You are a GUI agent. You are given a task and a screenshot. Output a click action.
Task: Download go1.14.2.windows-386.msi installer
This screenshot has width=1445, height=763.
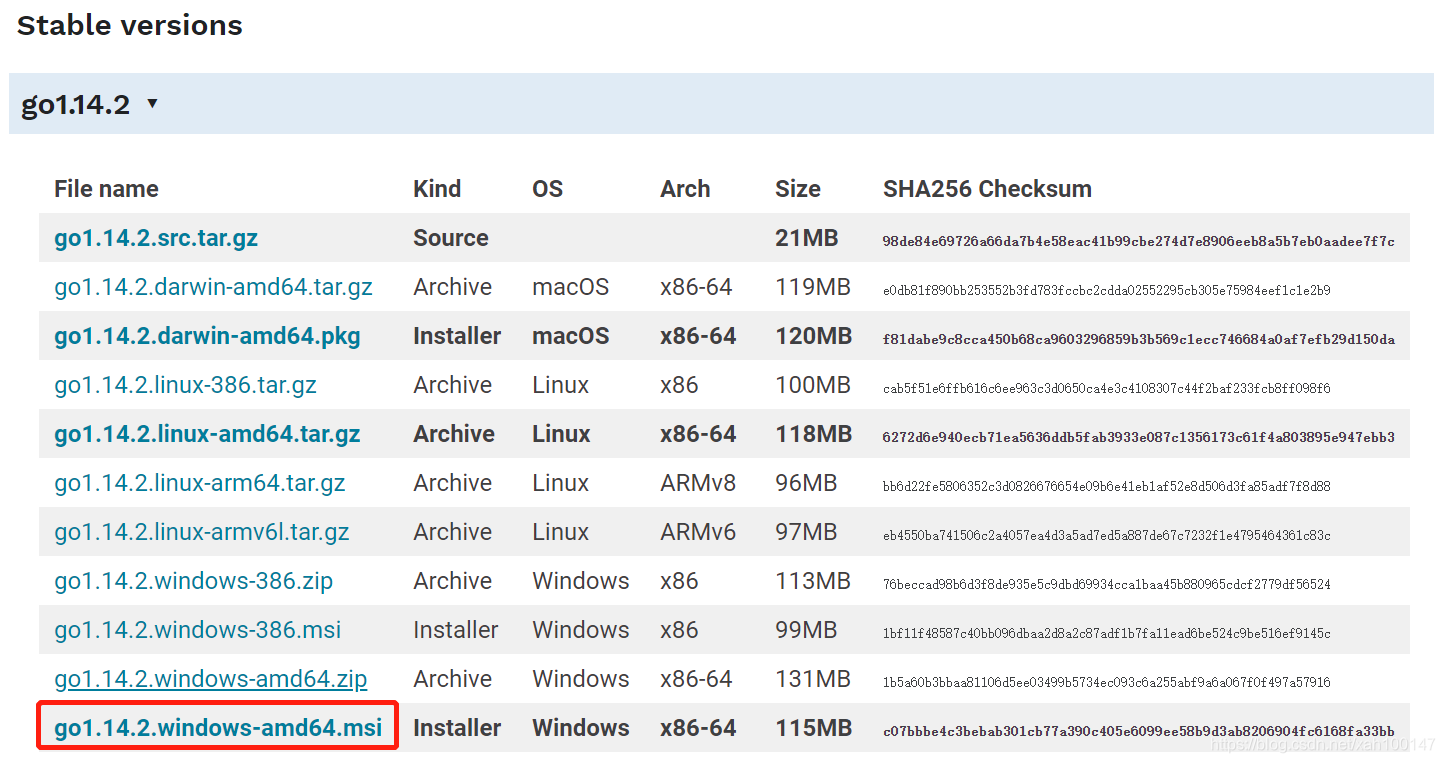pyautogui.click(x=198, y=630)
